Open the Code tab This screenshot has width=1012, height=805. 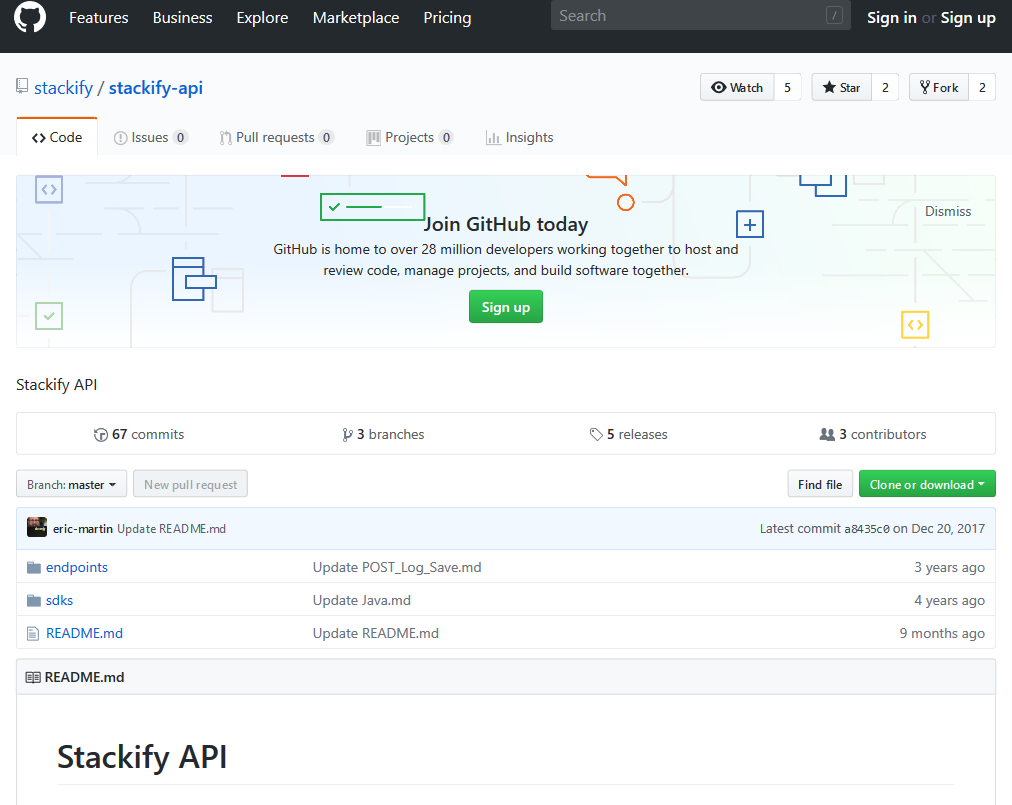pos(57,138)
